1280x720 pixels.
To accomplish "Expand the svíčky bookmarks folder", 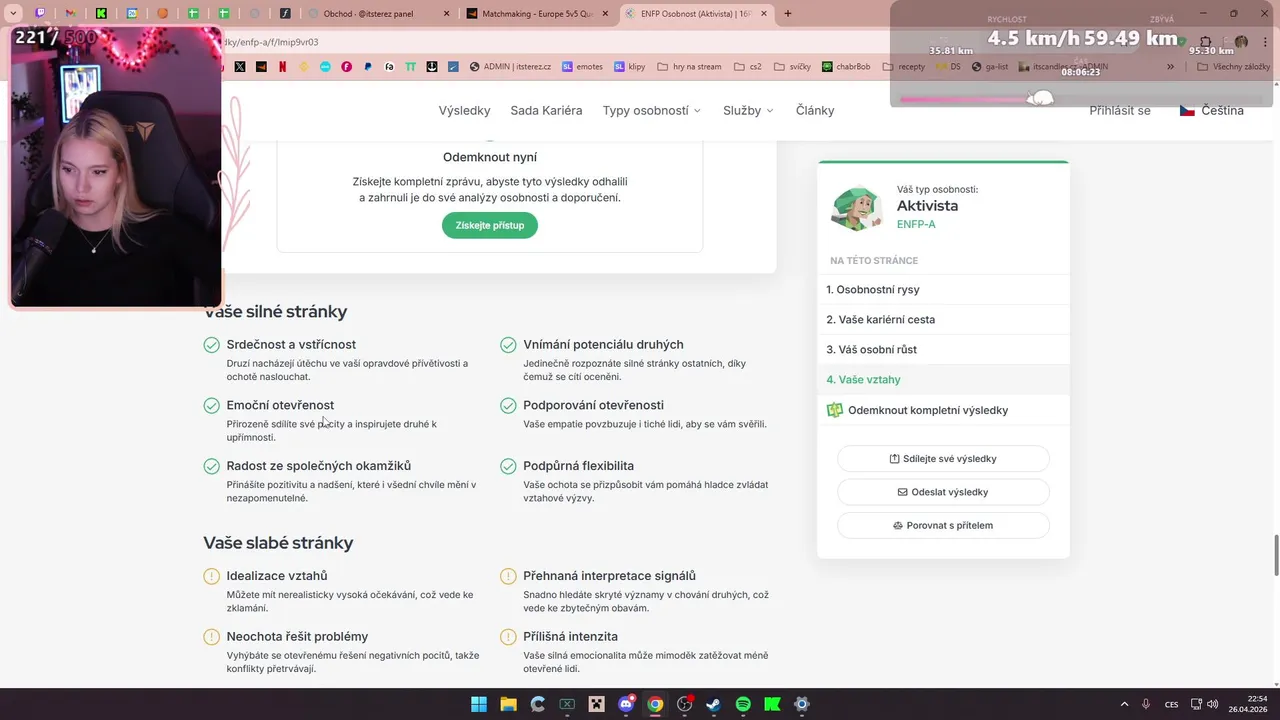I will (x=792, y=67).
